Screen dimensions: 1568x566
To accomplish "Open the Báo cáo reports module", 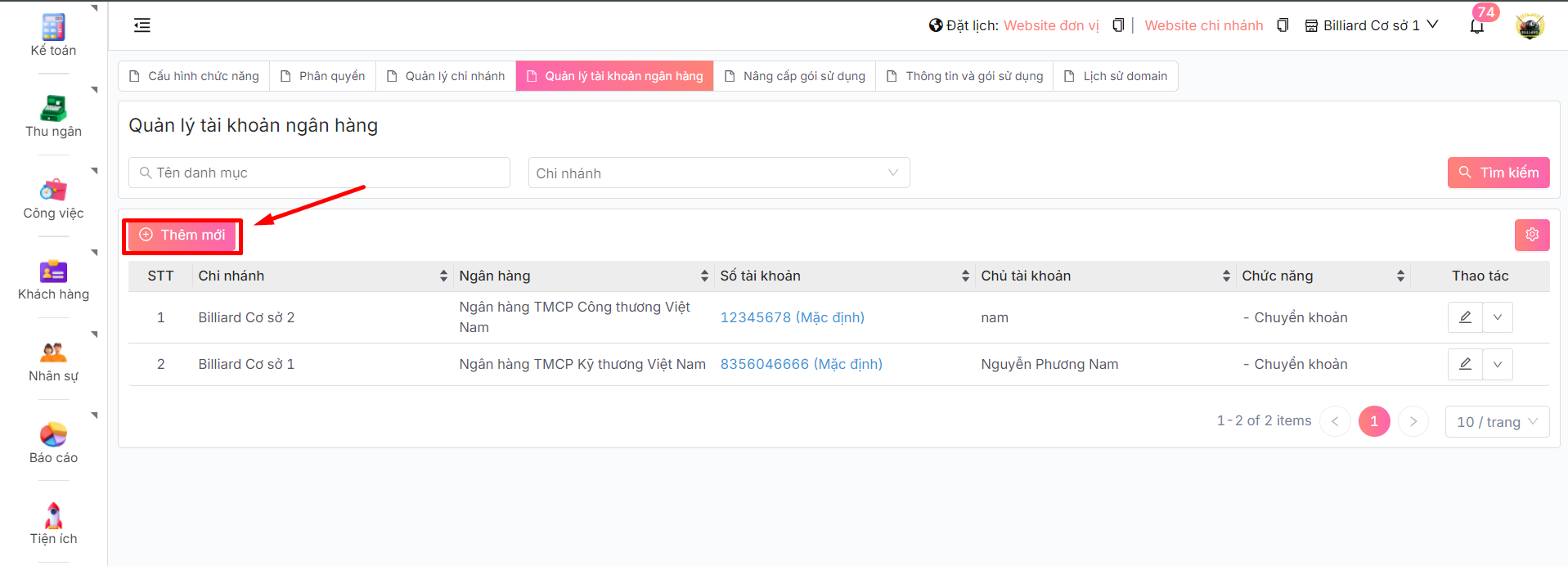I will (53, 442).
